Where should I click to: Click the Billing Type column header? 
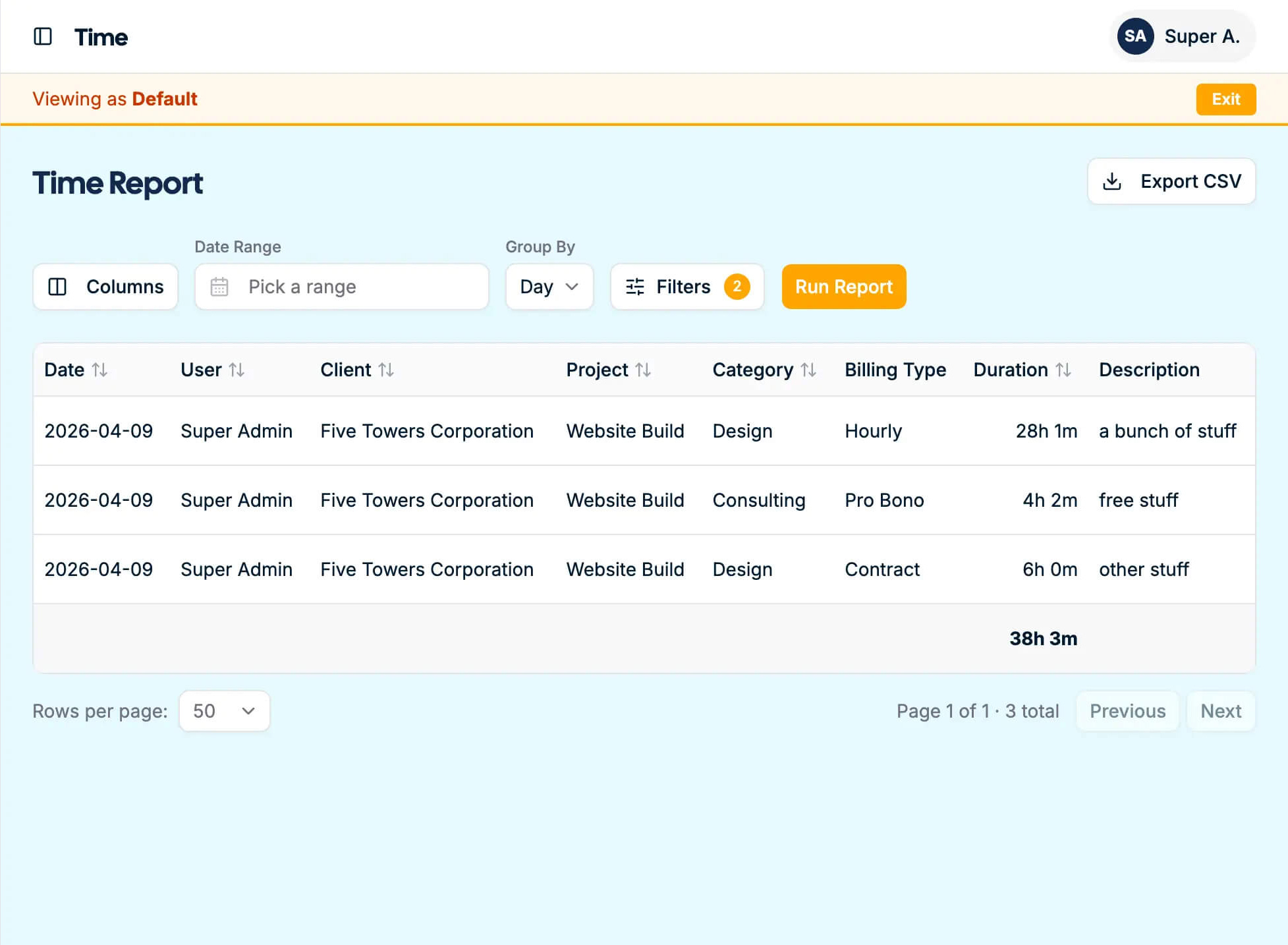(x=895, y=370)
